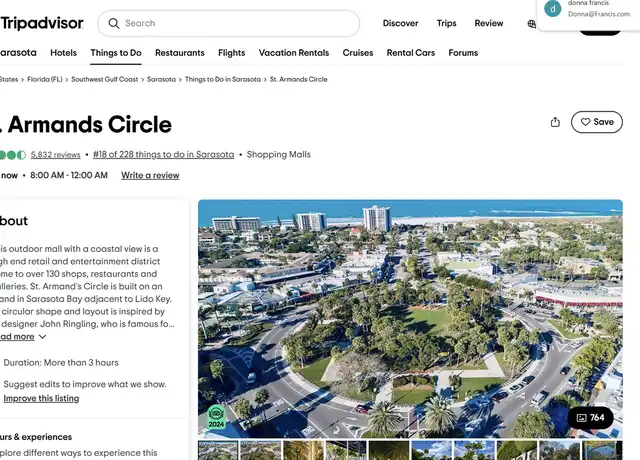Click the 8:00 AM - 12:00 AM hours text

pyautogui.click(x=69, y=176)
